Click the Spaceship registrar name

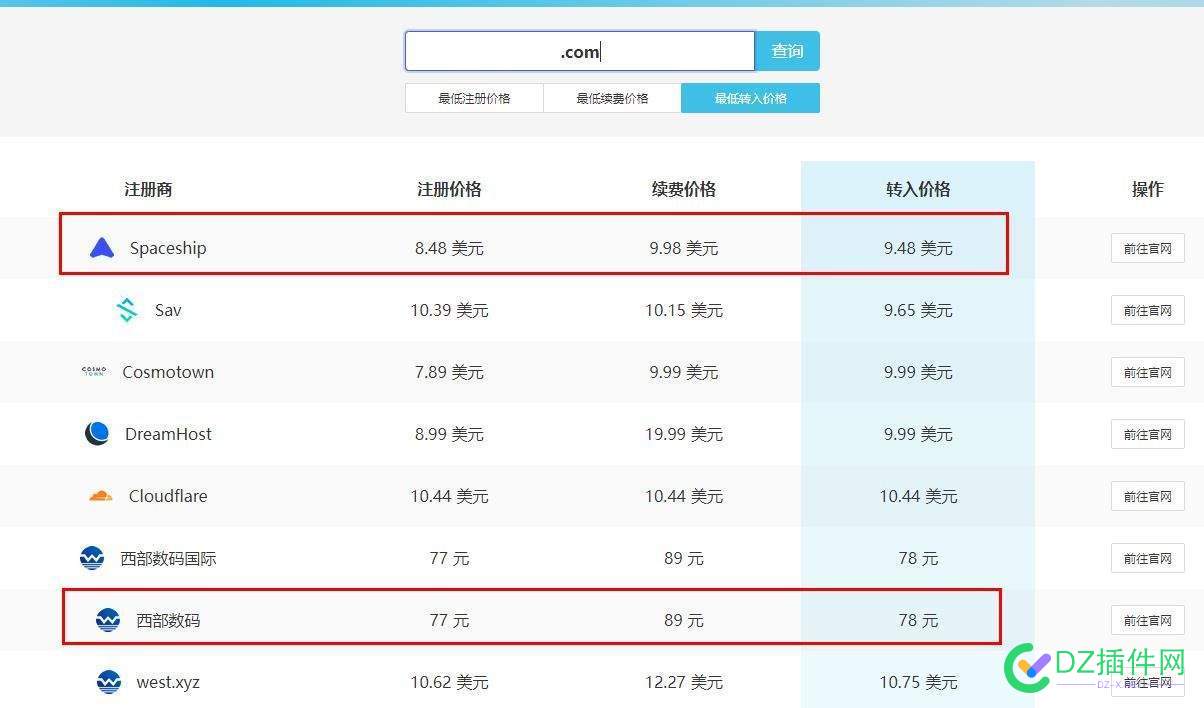click(x=168, y=248)
